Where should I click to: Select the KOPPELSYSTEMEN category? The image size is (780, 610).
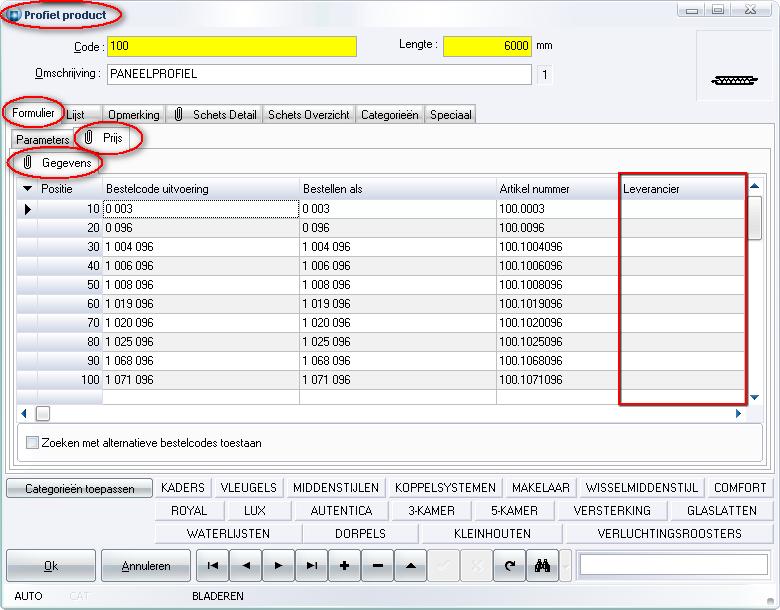click(445, 488)
